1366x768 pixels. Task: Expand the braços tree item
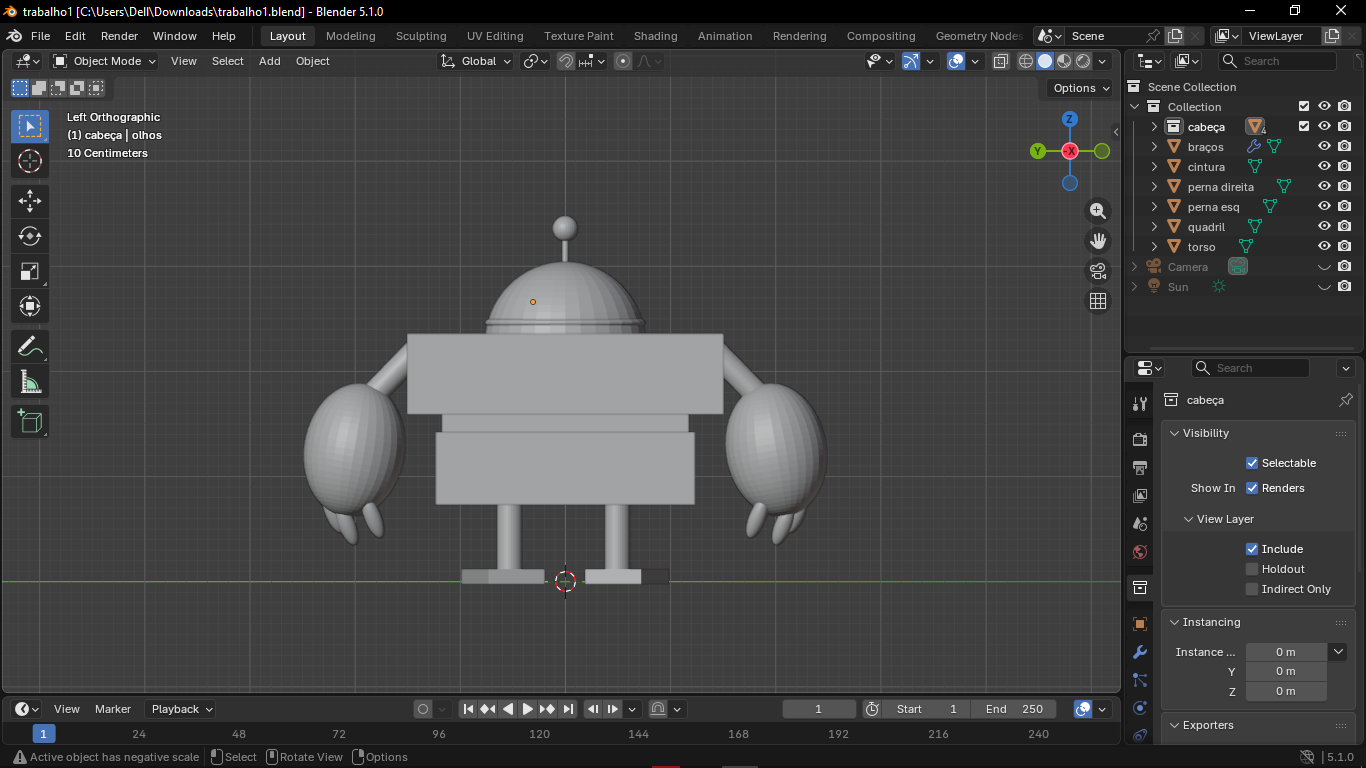[1154, 147]
